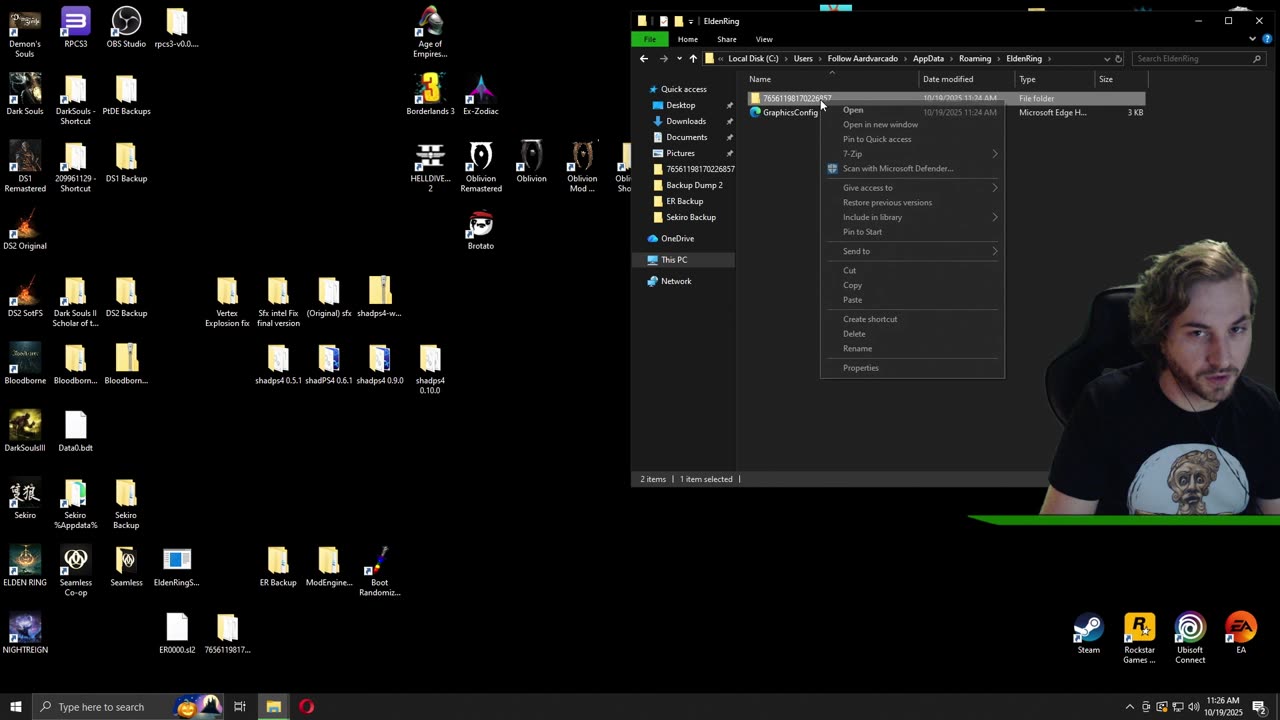Open ER Backup in Quick access sidebar
Screen dimensions: 1280x720
coord(685,201)
